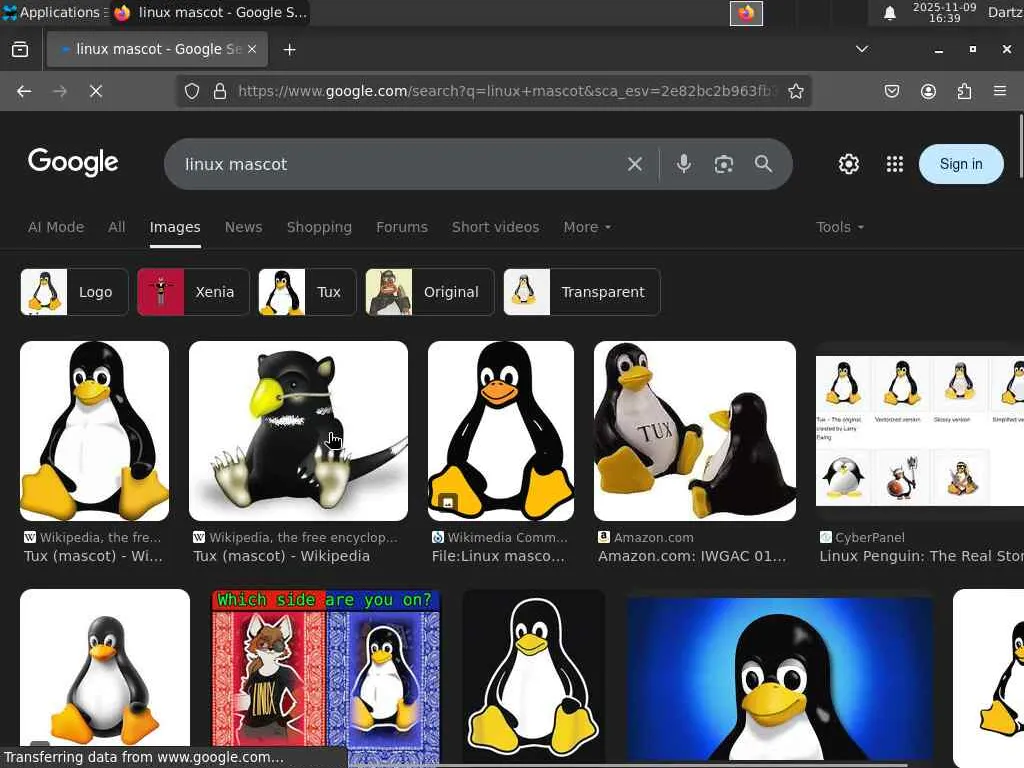Close the linux mascot tab

(x=252, y=49)
